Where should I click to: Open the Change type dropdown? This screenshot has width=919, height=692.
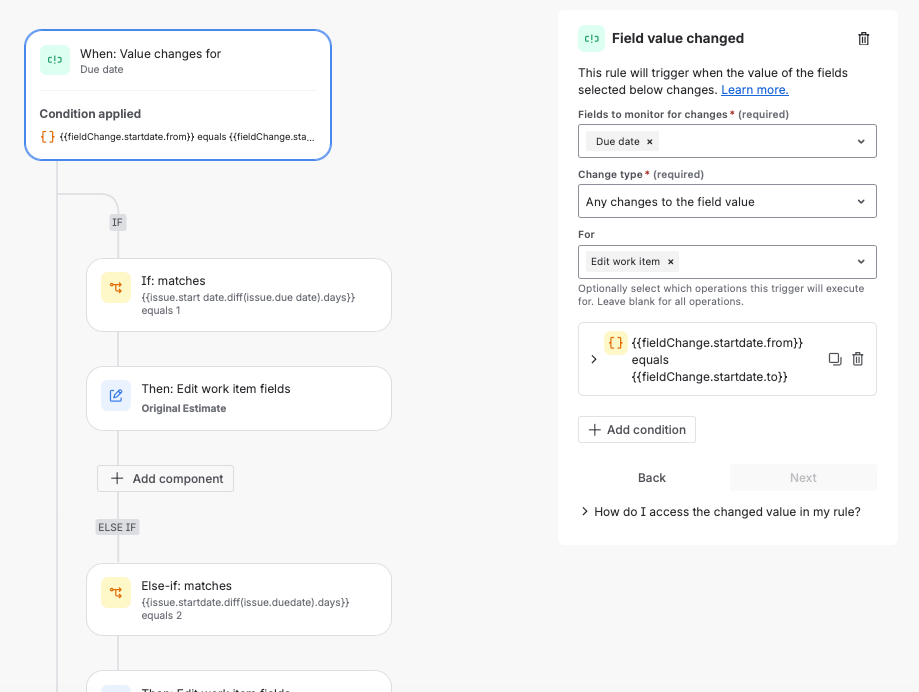click(861, 202)
